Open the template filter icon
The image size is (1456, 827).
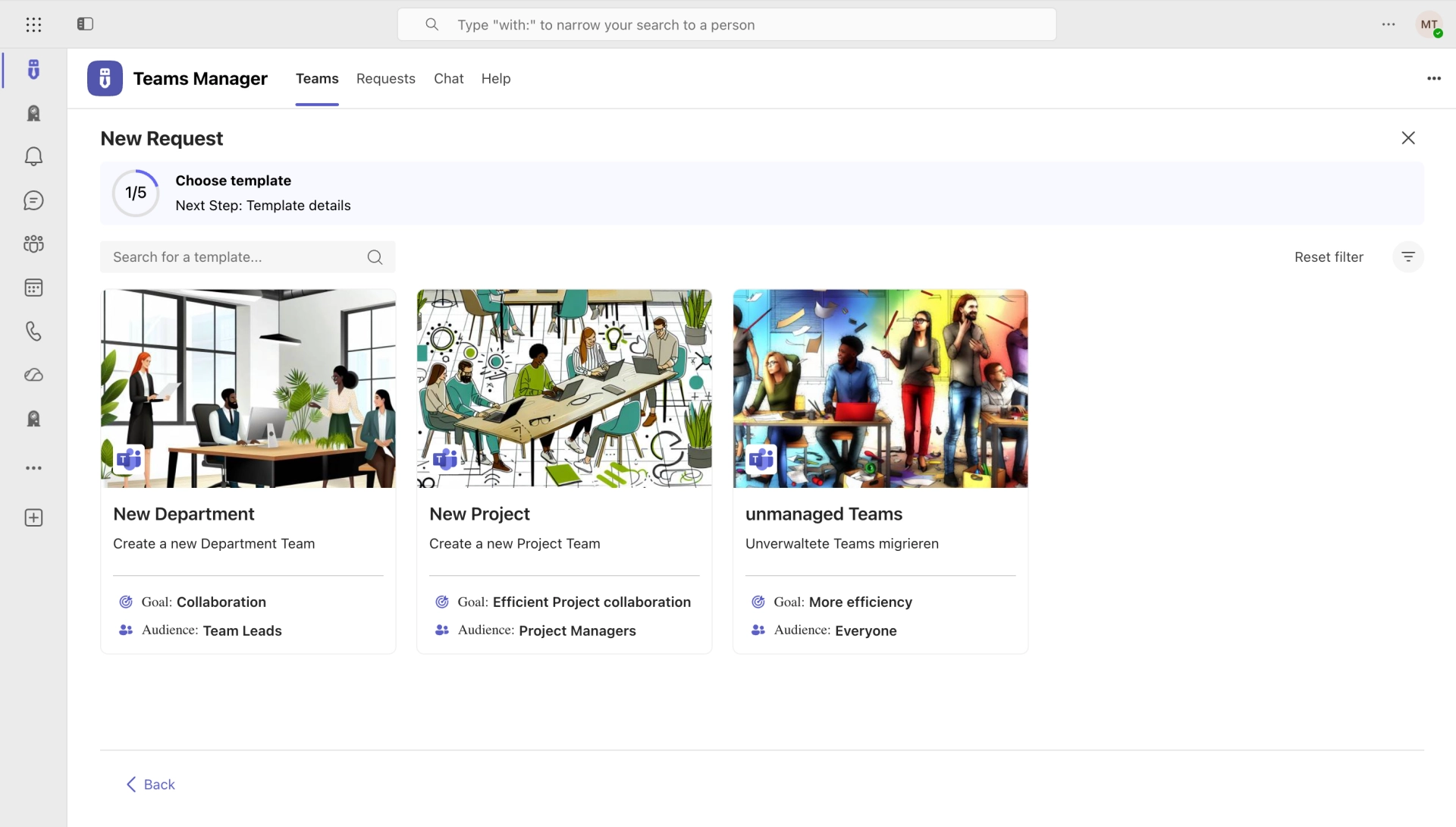click(x=1408, y=257)
